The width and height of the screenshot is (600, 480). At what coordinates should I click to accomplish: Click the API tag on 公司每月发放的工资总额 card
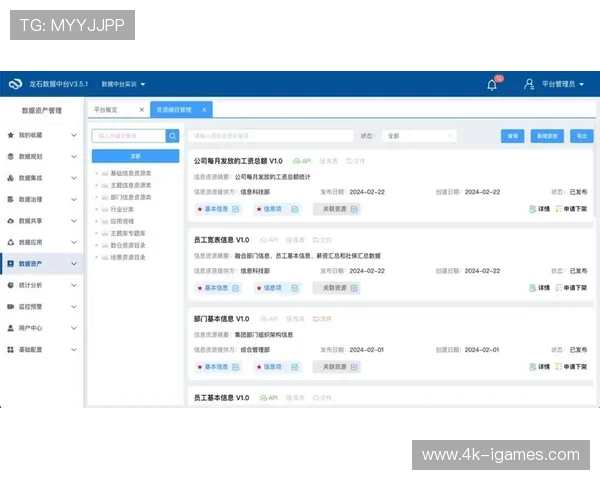coord(302,161)
